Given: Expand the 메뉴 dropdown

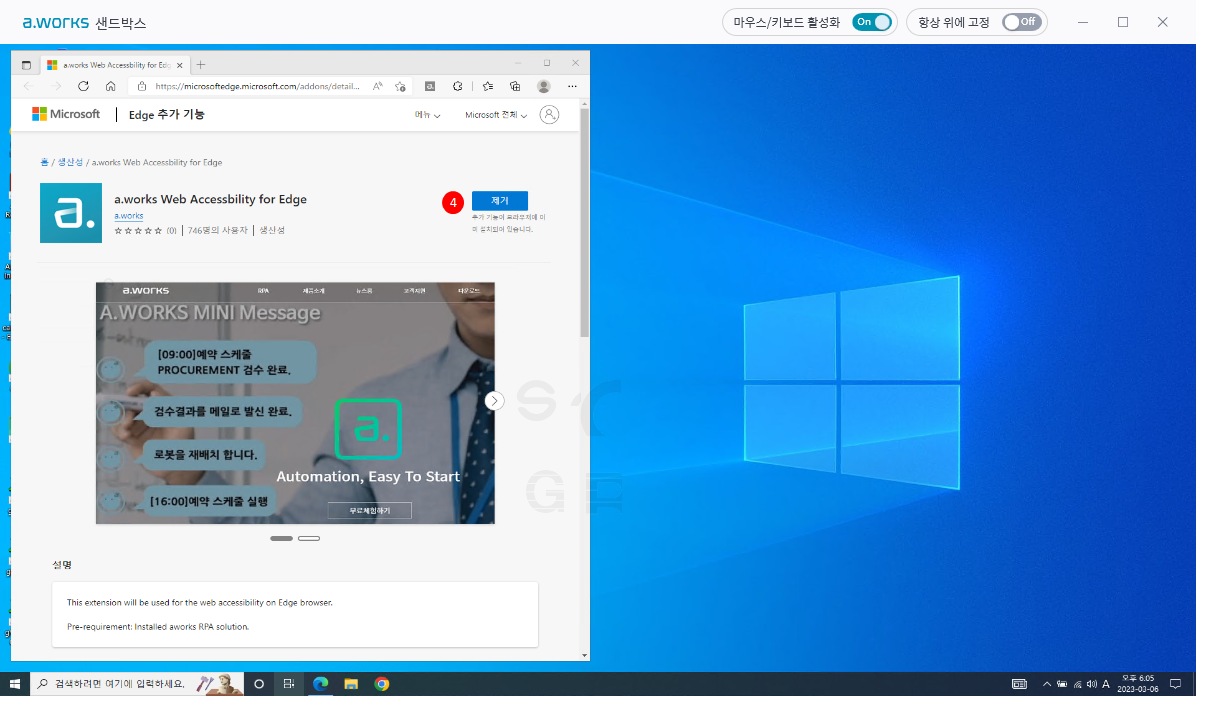Looking at the screenshot, I should click(428, 115).
